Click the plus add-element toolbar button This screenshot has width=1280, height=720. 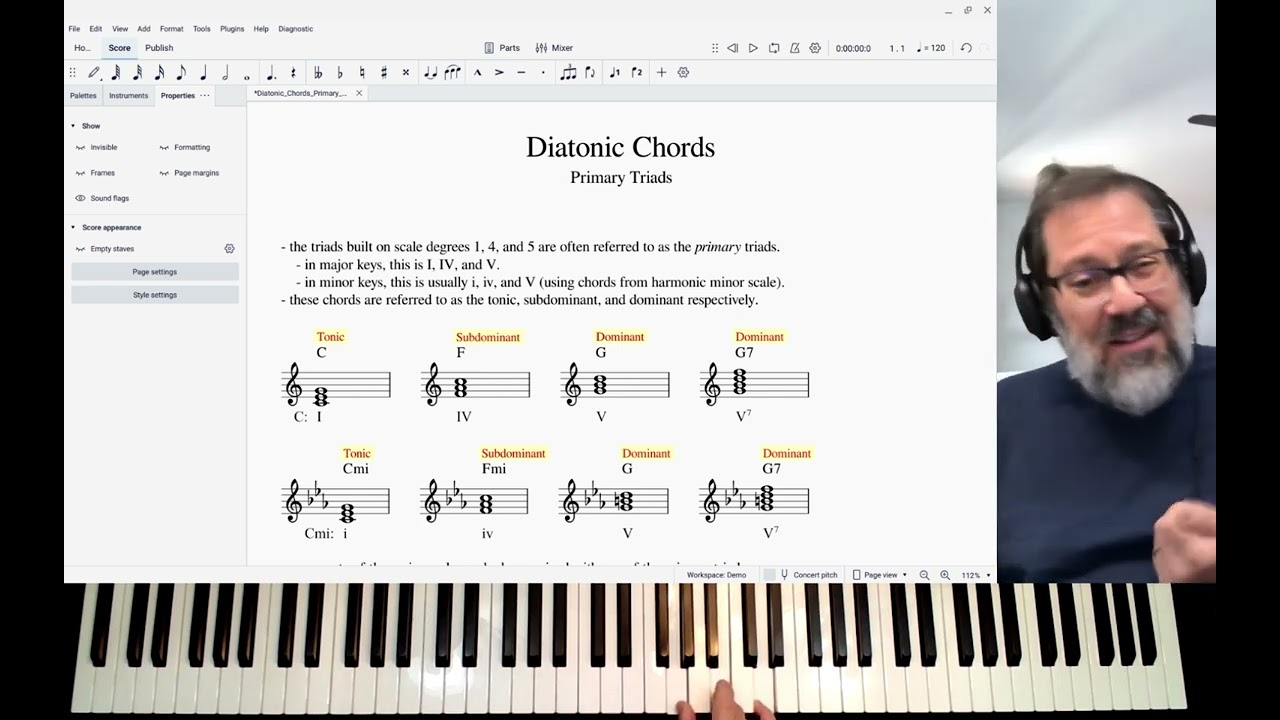tap(661, 72)
